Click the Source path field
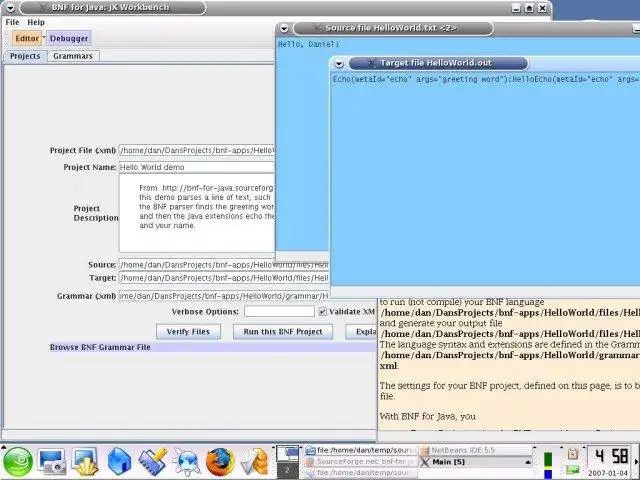Image resolution: width=640 pixels, height=480 pixels. pos(224,265)
